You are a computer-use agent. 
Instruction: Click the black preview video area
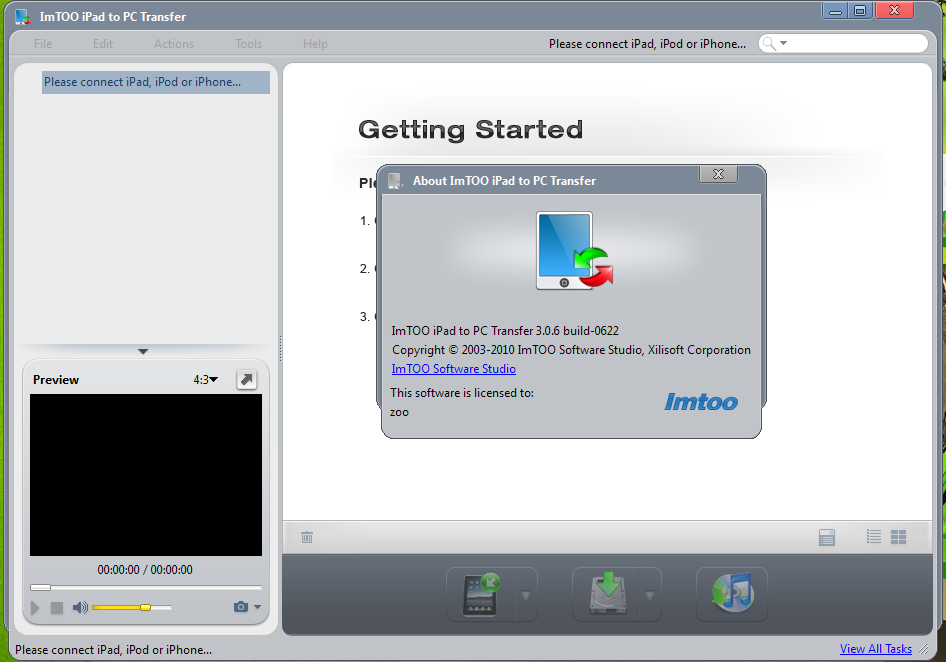146,475
